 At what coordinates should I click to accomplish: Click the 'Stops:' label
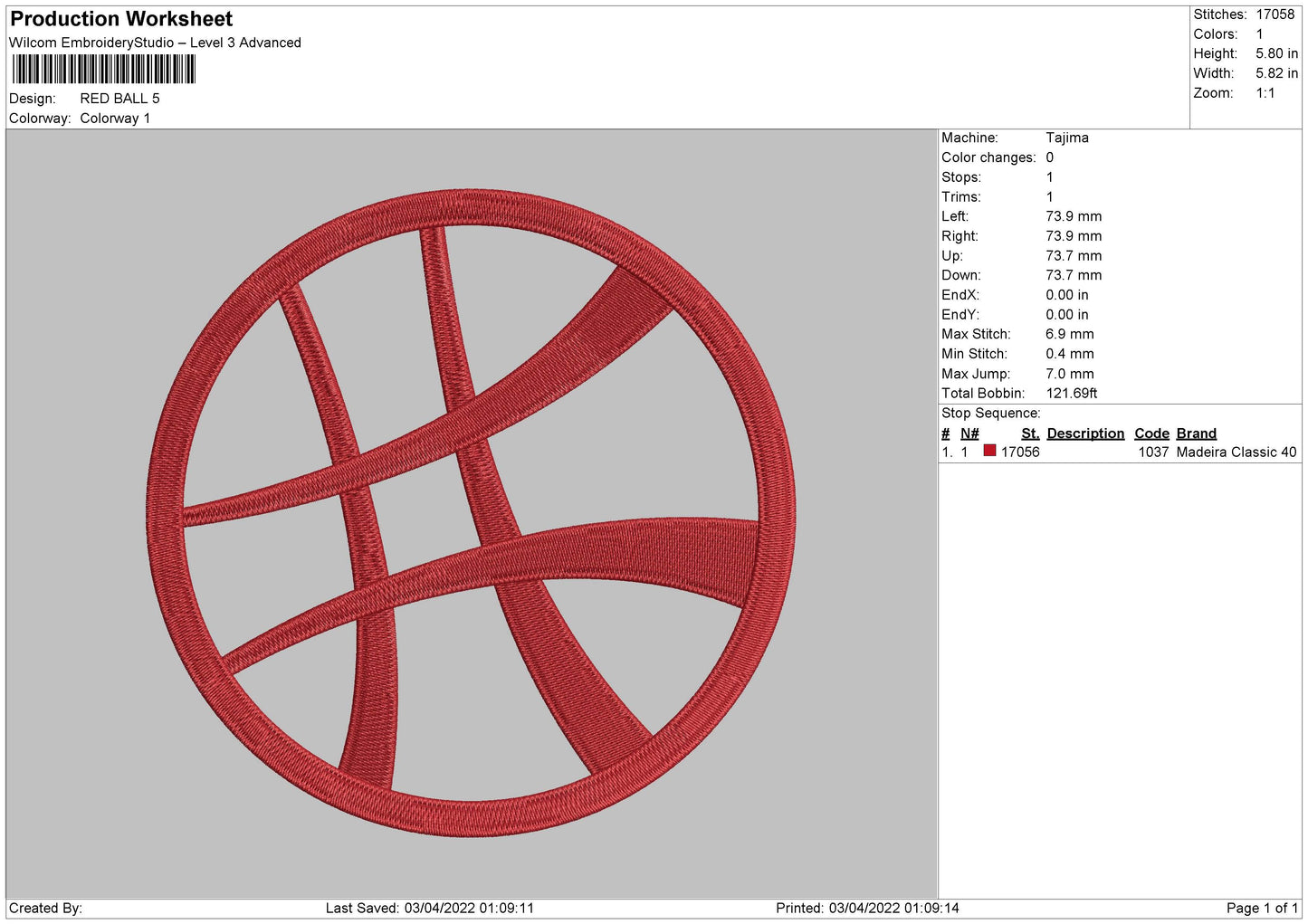click(x=961, y=177)
